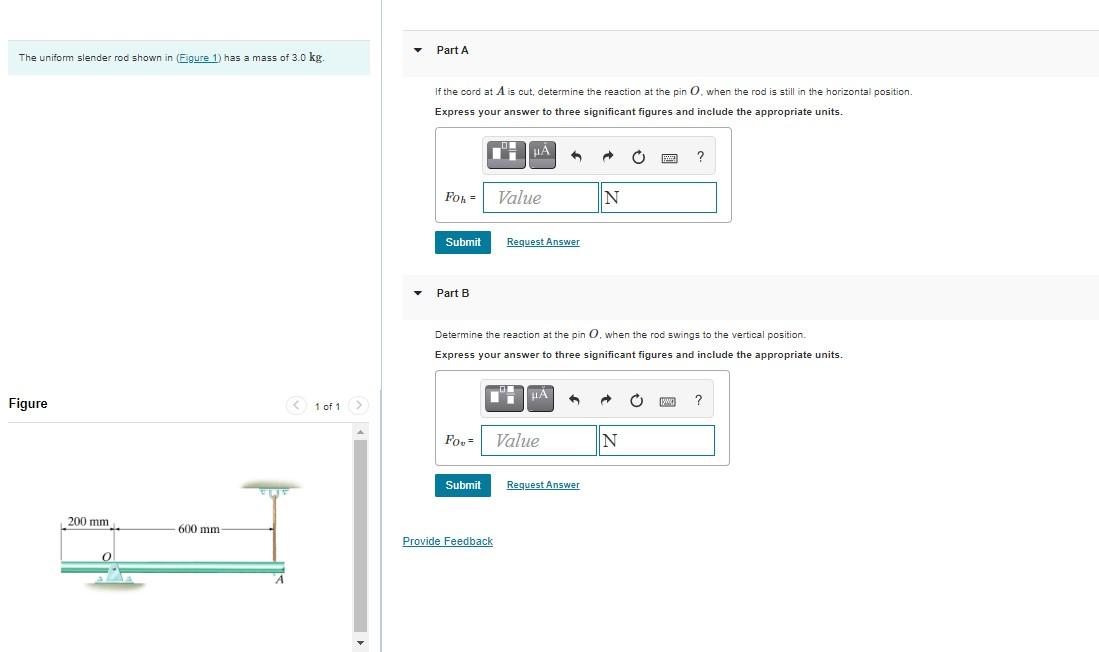
Task: Go to the previous figure arrow
Action: (296, 405)
